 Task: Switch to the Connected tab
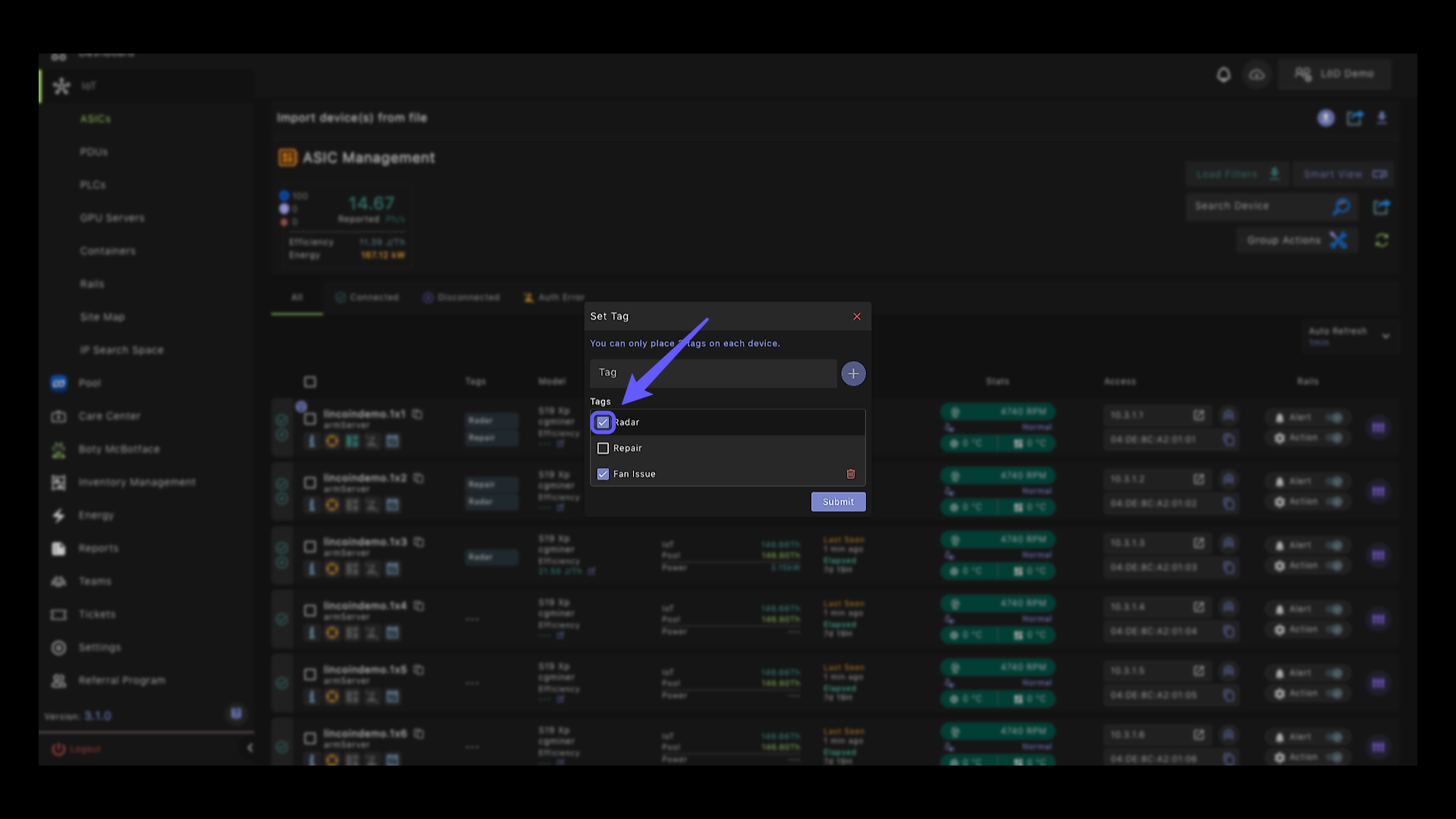click(367, 298)
